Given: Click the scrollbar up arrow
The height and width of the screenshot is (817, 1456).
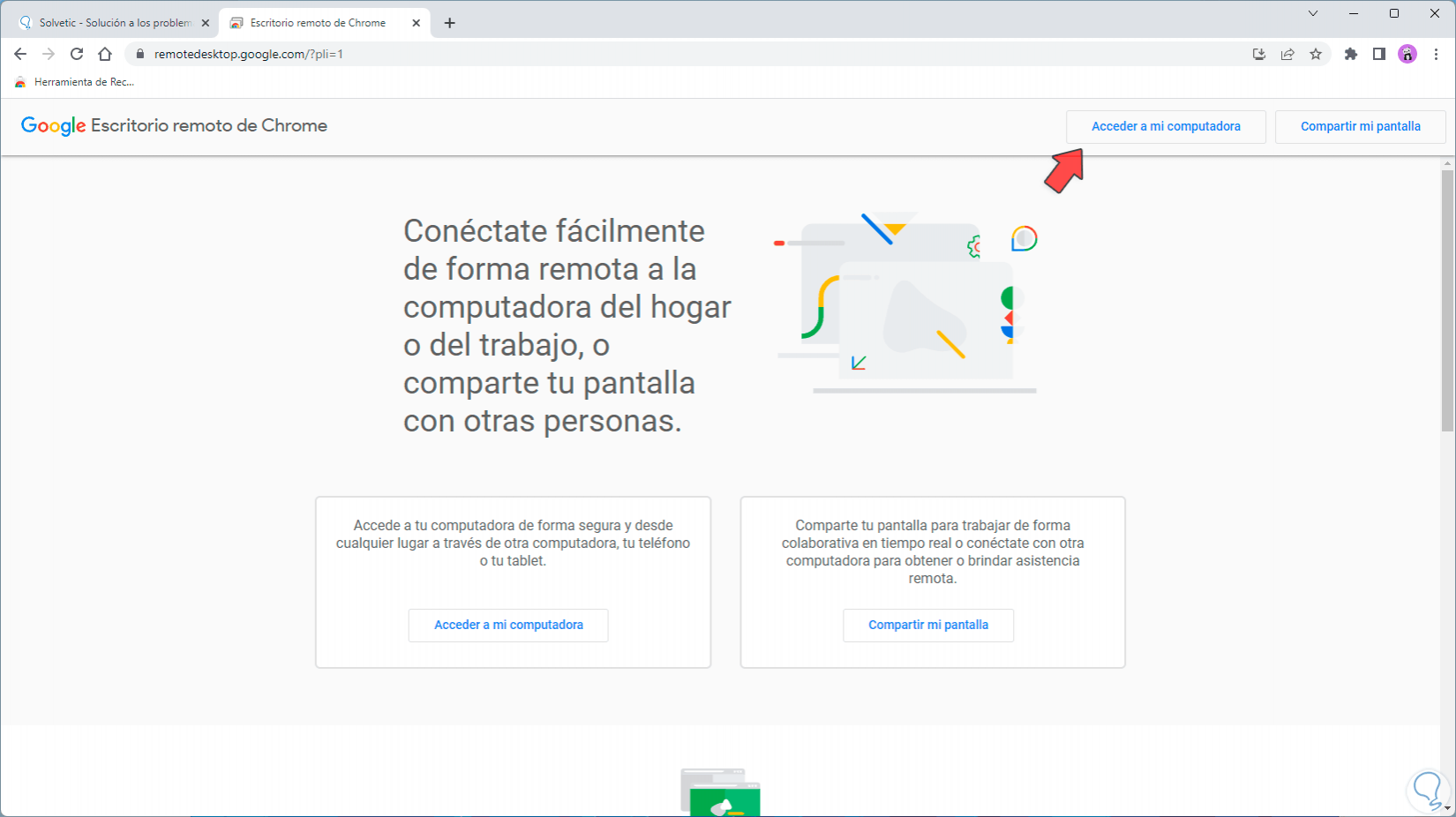Looking at the screenshot, I should (x=1447, y=163).
